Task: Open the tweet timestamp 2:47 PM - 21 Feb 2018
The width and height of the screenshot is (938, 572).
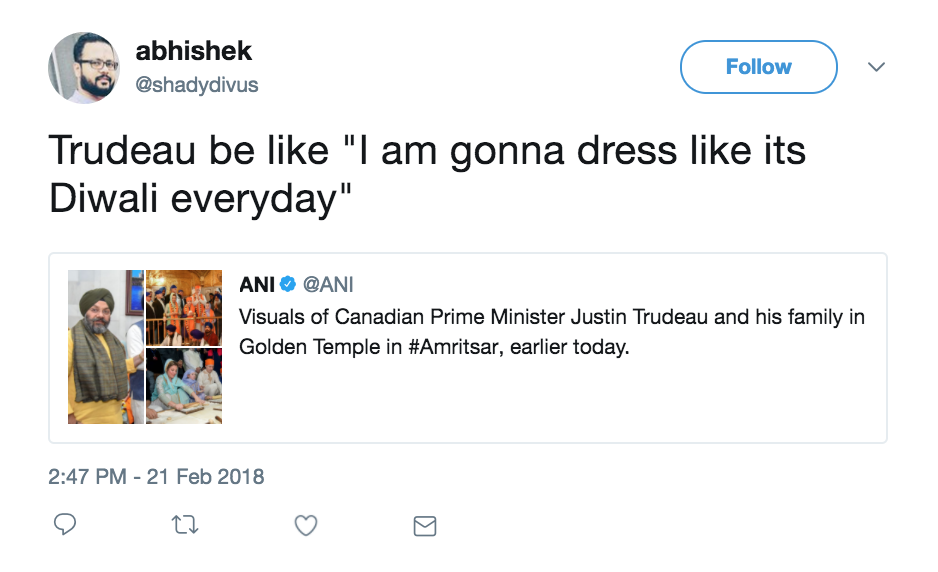Action: (x=156, y=476)
